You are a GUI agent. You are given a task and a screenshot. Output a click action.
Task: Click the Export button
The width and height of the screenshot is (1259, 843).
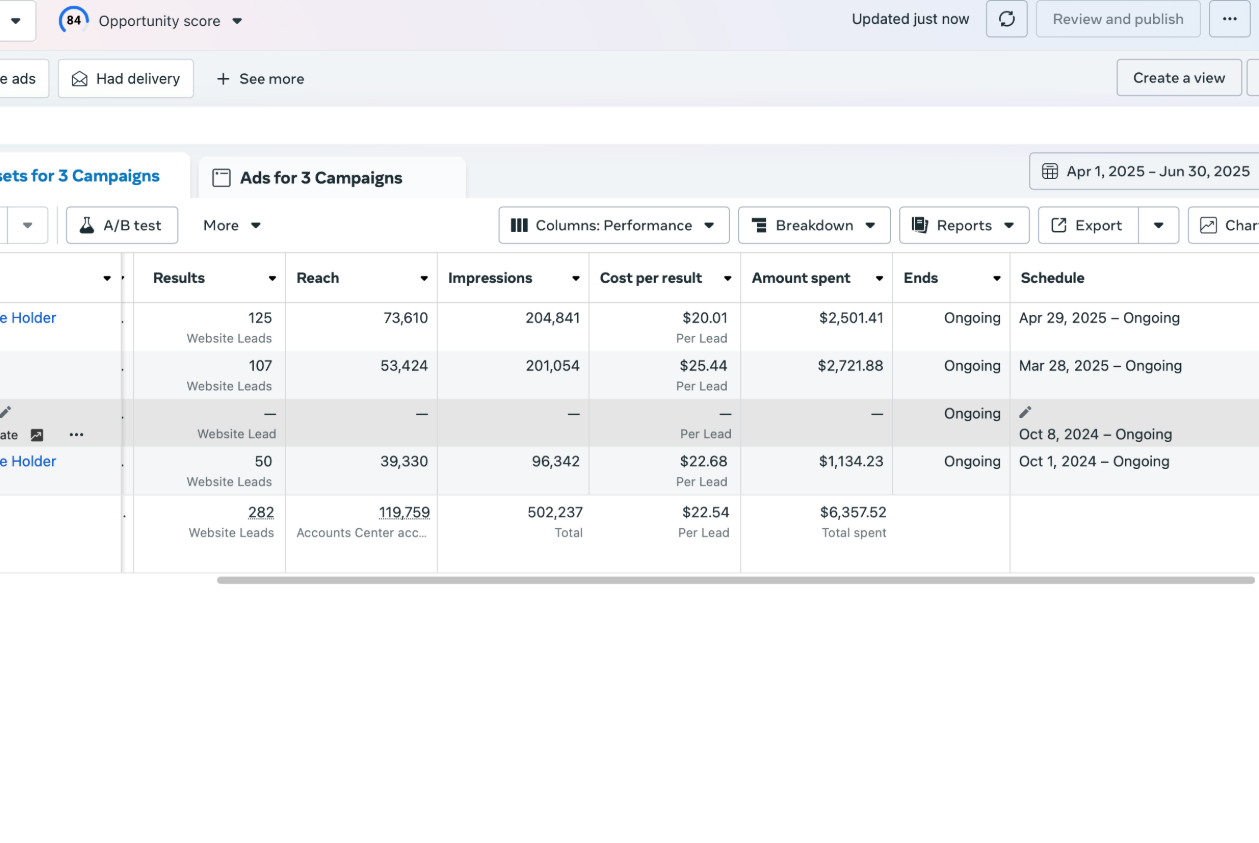1087,225
